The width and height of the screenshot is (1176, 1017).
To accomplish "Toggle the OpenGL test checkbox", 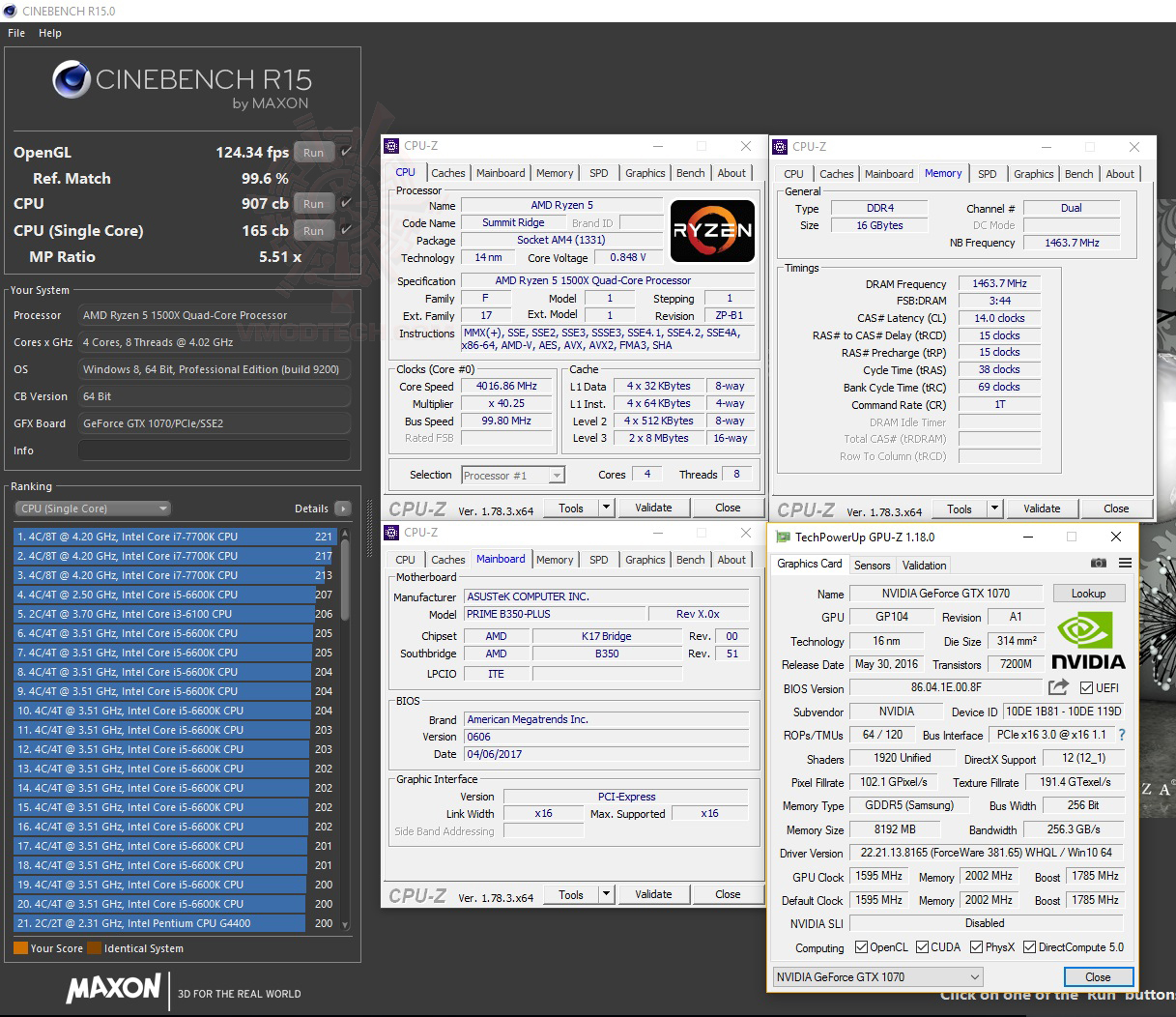I will pyautogui.click(x=347, y=152).
